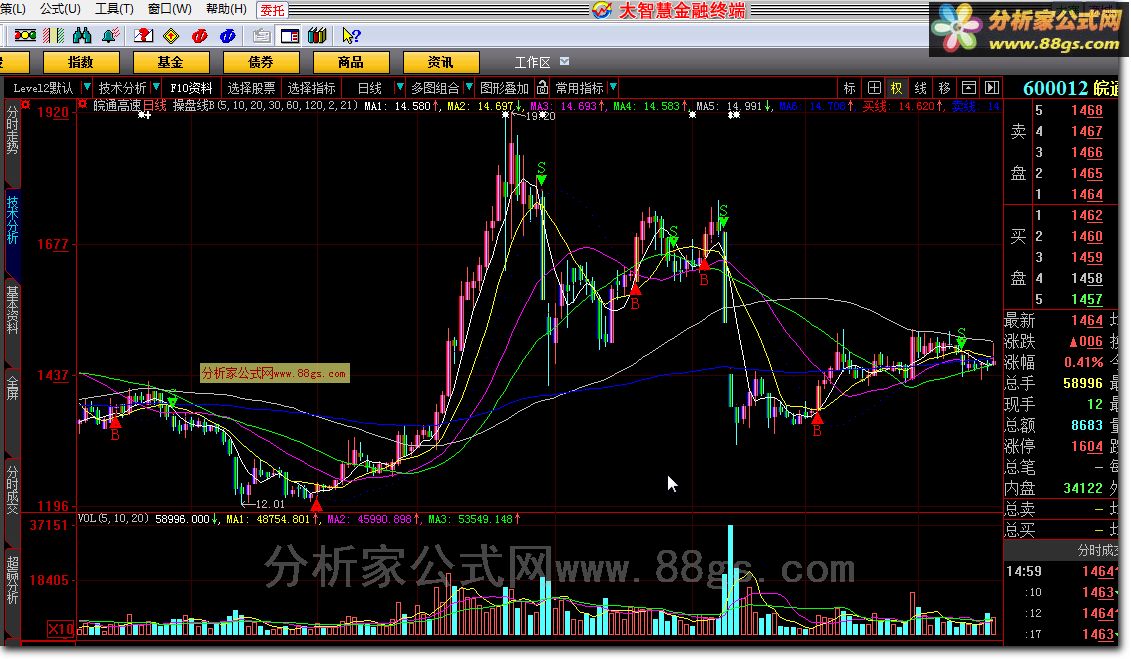Toggle the 权 adjustment button
Image resolution: width=1131 pixels, height=659 pixels.
tap(897, 88)
